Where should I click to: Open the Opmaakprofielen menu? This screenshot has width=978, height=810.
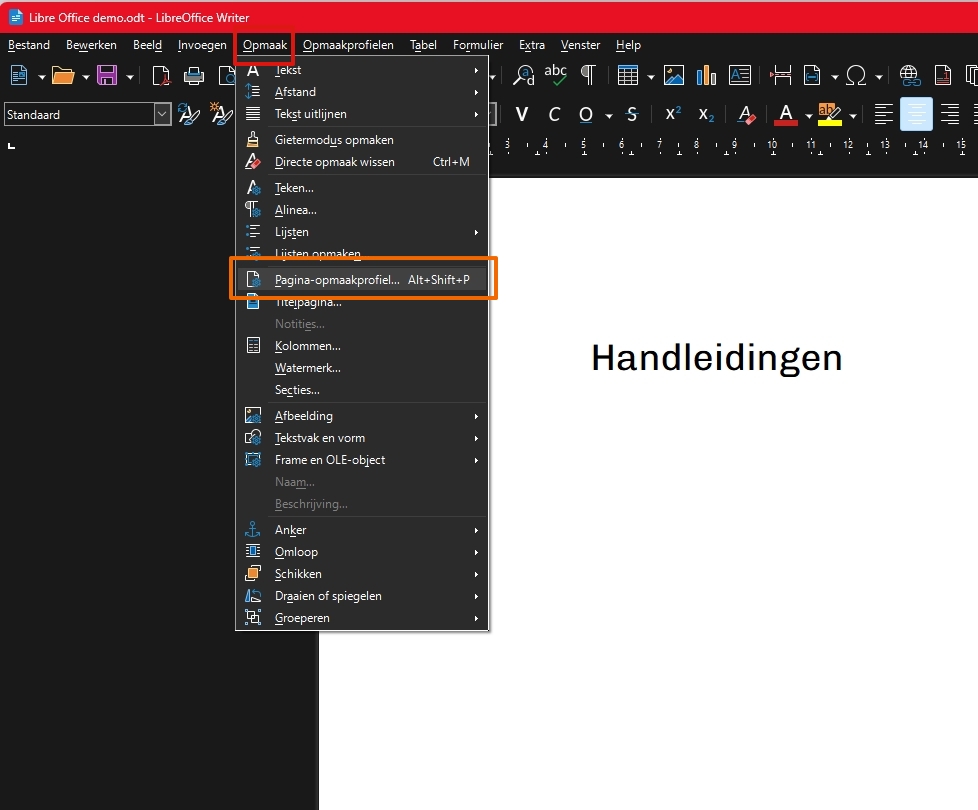point(348,45)
